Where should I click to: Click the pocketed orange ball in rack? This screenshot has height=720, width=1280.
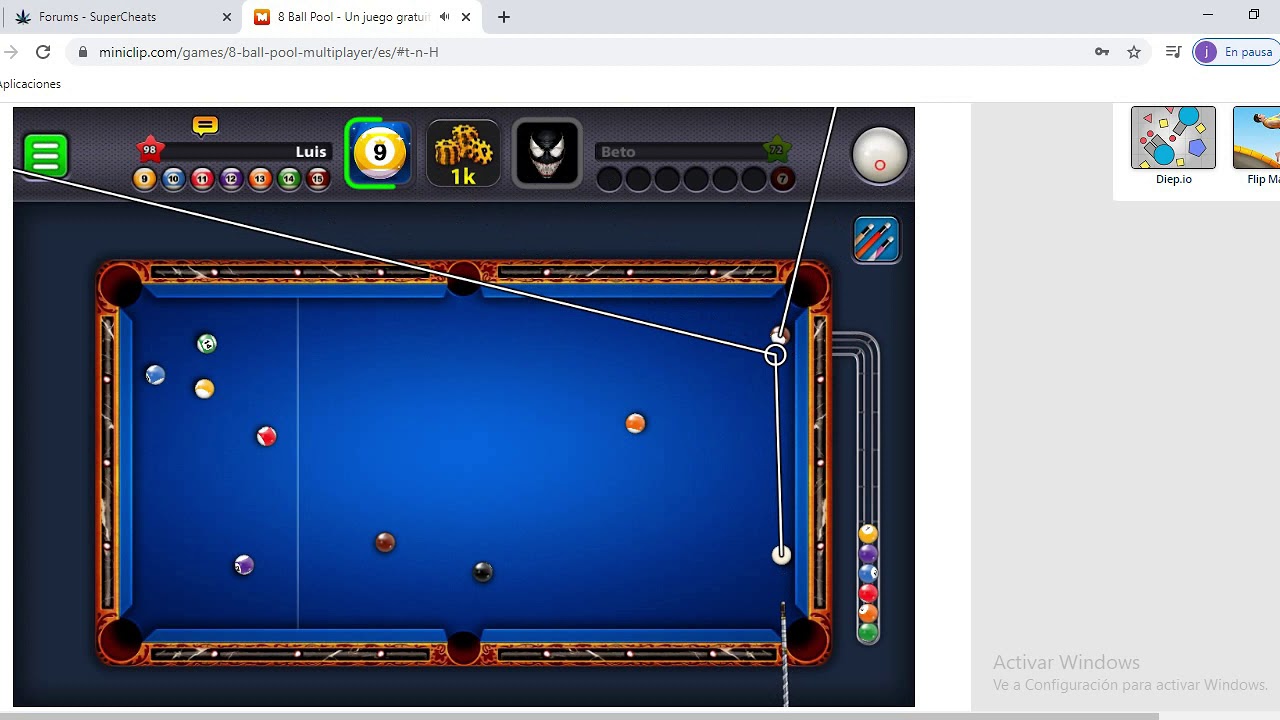(868, 613)
